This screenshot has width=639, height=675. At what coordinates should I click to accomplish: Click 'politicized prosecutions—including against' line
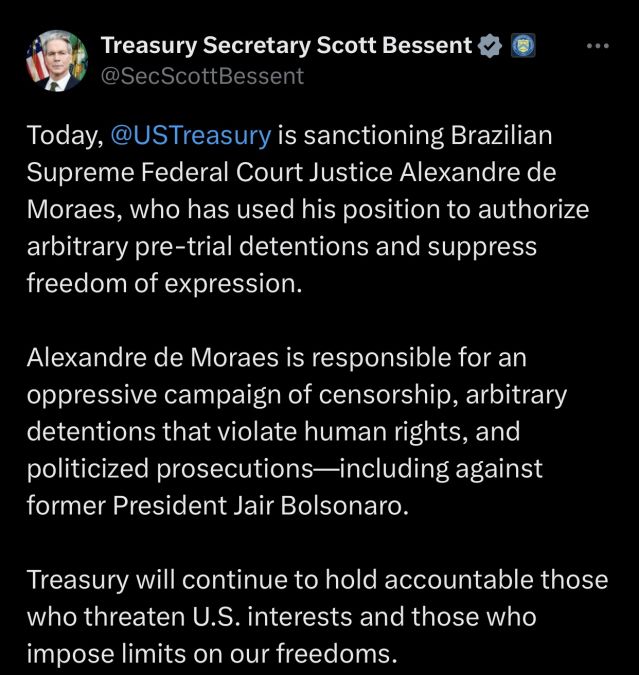click(285, 468)
